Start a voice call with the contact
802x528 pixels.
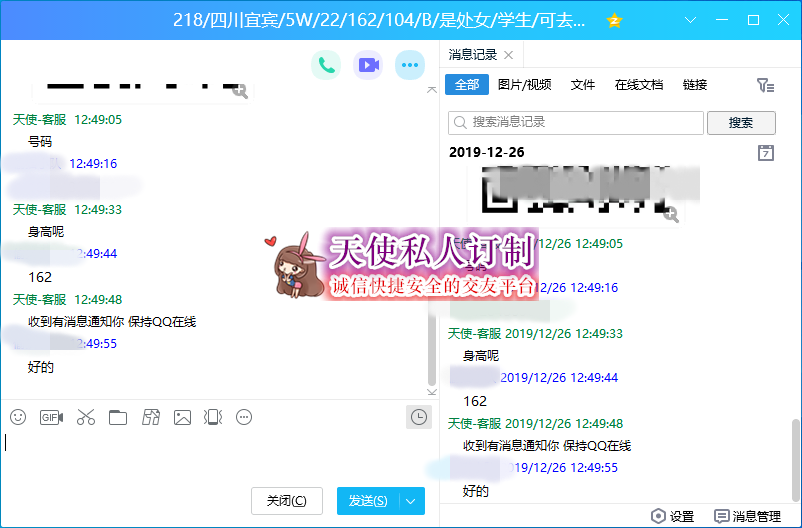(x=326, y=65)
